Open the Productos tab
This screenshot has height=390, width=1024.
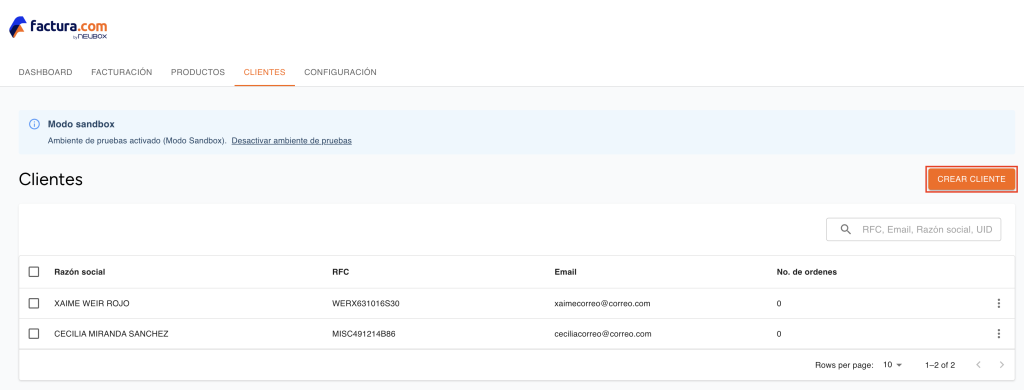[x=198, y=72]
